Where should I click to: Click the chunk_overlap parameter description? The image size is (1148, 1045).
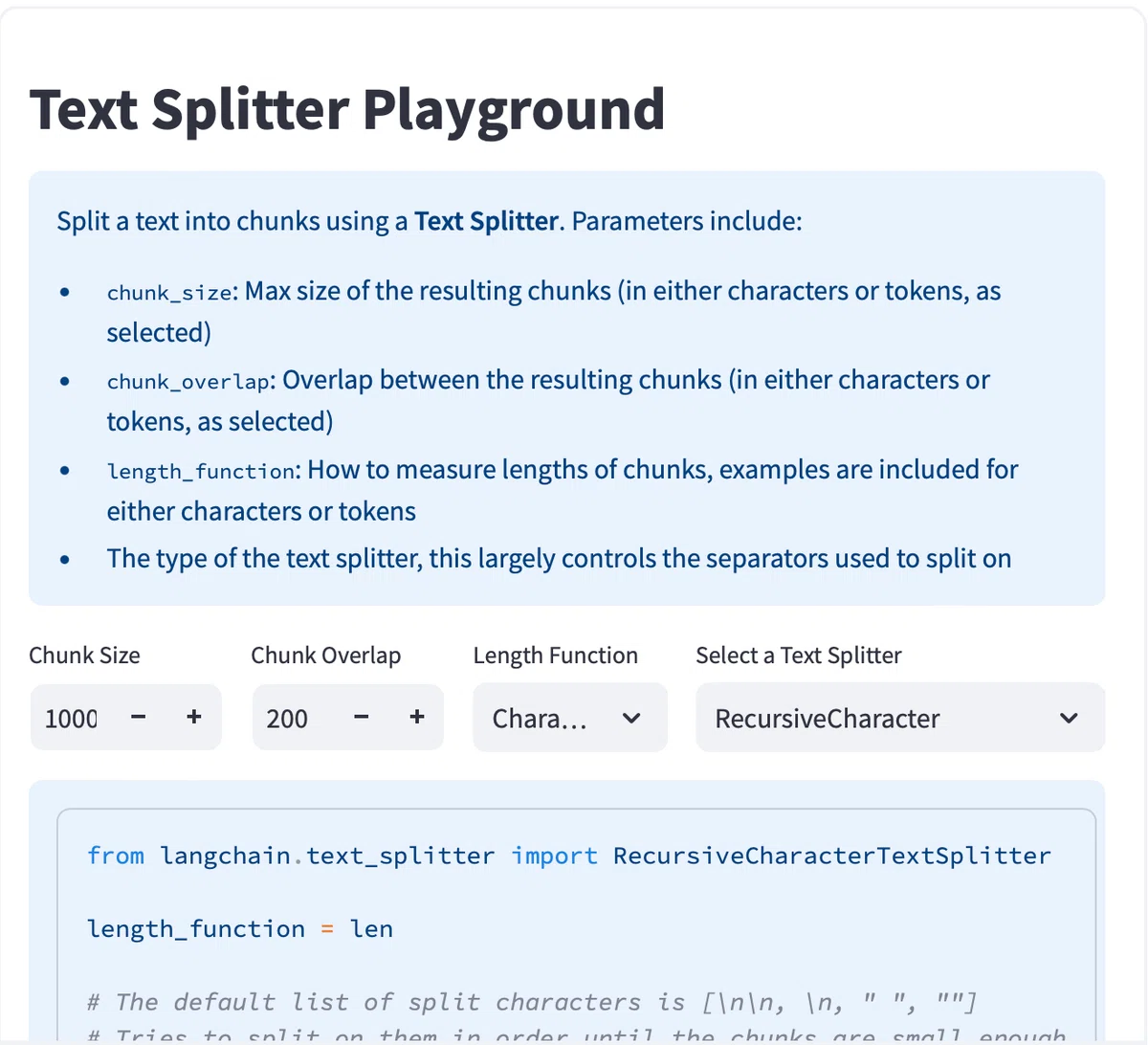[548, 401]
